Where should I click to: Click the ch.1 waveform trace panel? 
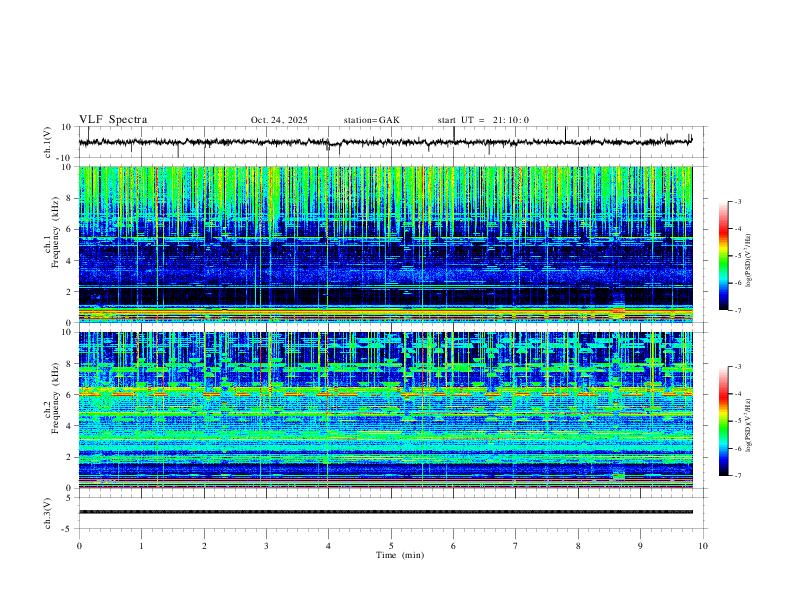(x=393, y=142)
